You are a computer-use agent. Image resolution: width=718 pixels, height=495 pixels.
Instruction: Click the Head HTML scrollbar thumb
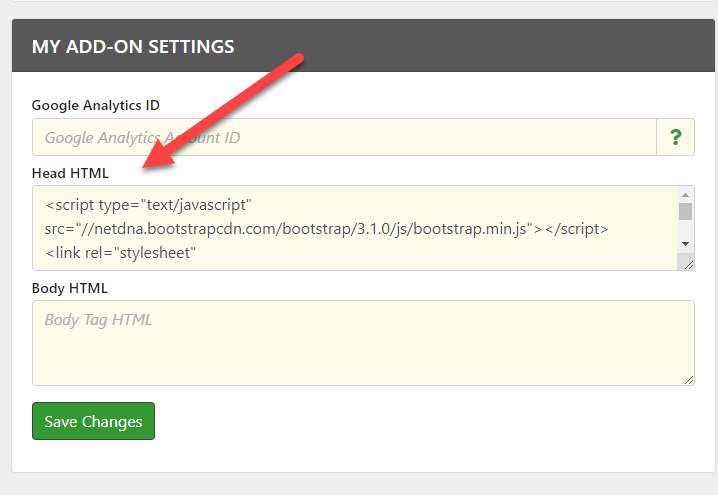pyautogui.click(x=685, y=212)
